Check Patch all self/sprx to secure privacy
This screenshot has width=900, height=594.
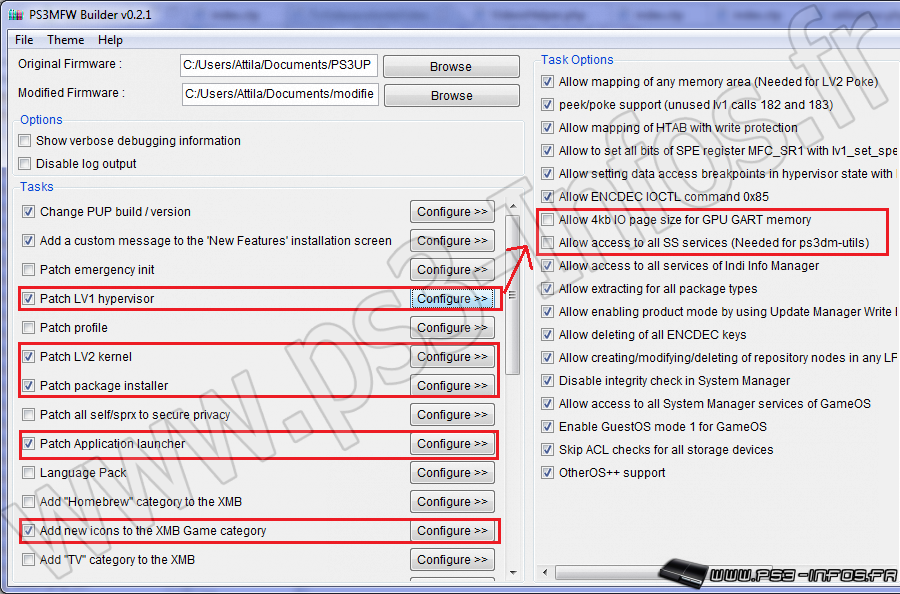pyautogui.click(x=28, y=414)
